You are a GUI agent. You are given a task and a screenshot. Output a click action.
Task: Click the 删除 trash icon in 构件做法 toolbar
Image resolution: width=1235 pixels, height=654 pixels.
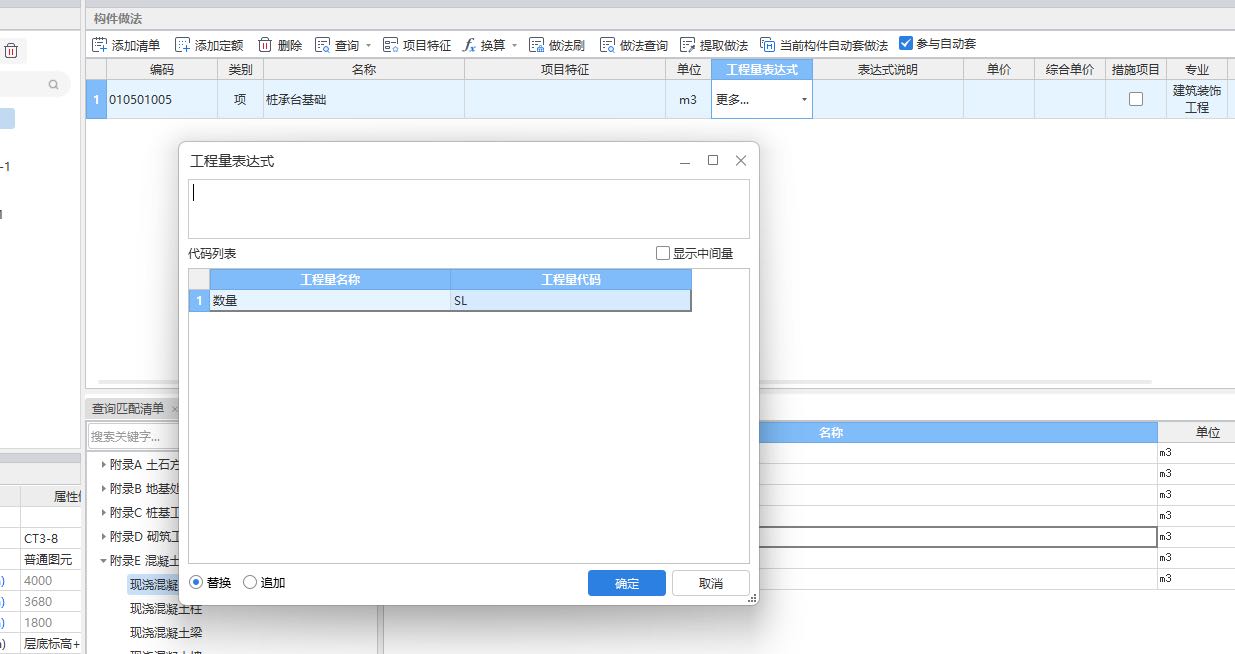(x=265, y=45)
